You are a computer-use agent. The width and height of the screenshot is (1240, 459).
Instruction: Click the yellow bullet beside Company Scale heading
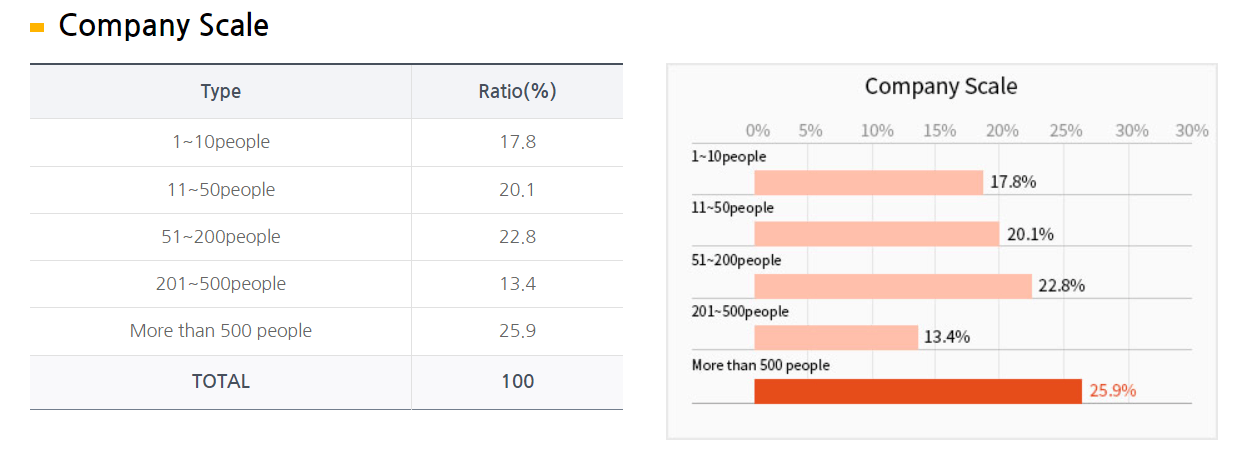tap(37, 28)
